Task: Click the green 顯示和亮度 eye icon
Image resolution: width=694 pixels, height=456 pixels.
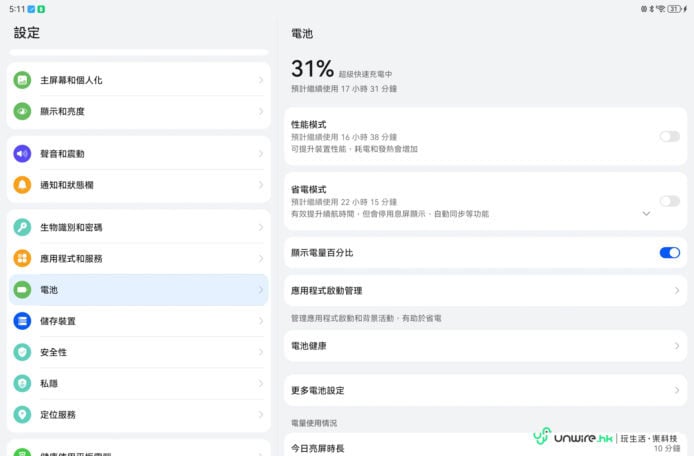Action: (x=22, y=111)
